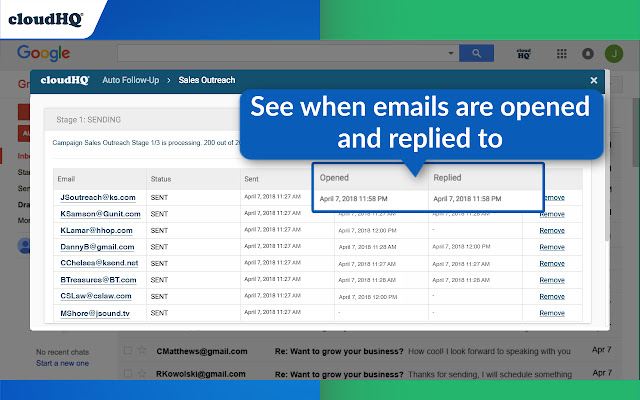Open JSoutreach@ks.com email link

click(98, 198)
